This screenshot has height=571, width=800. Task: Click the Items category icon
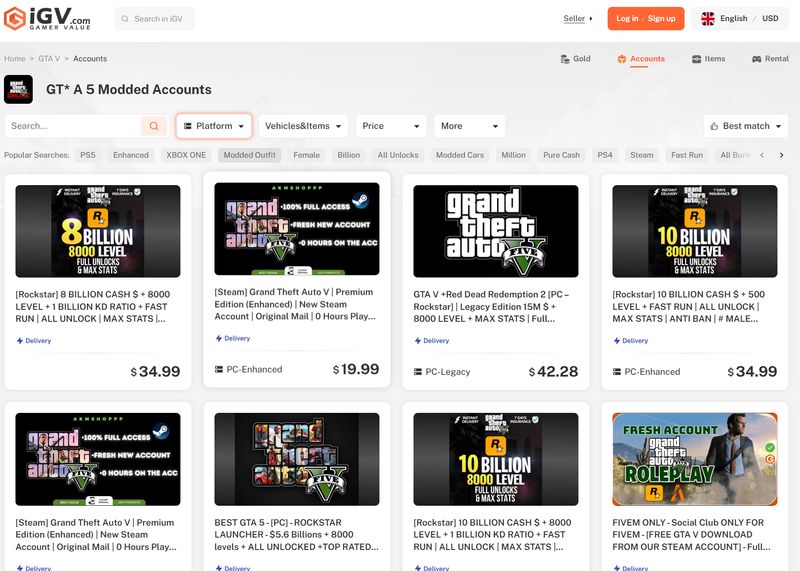696,59
